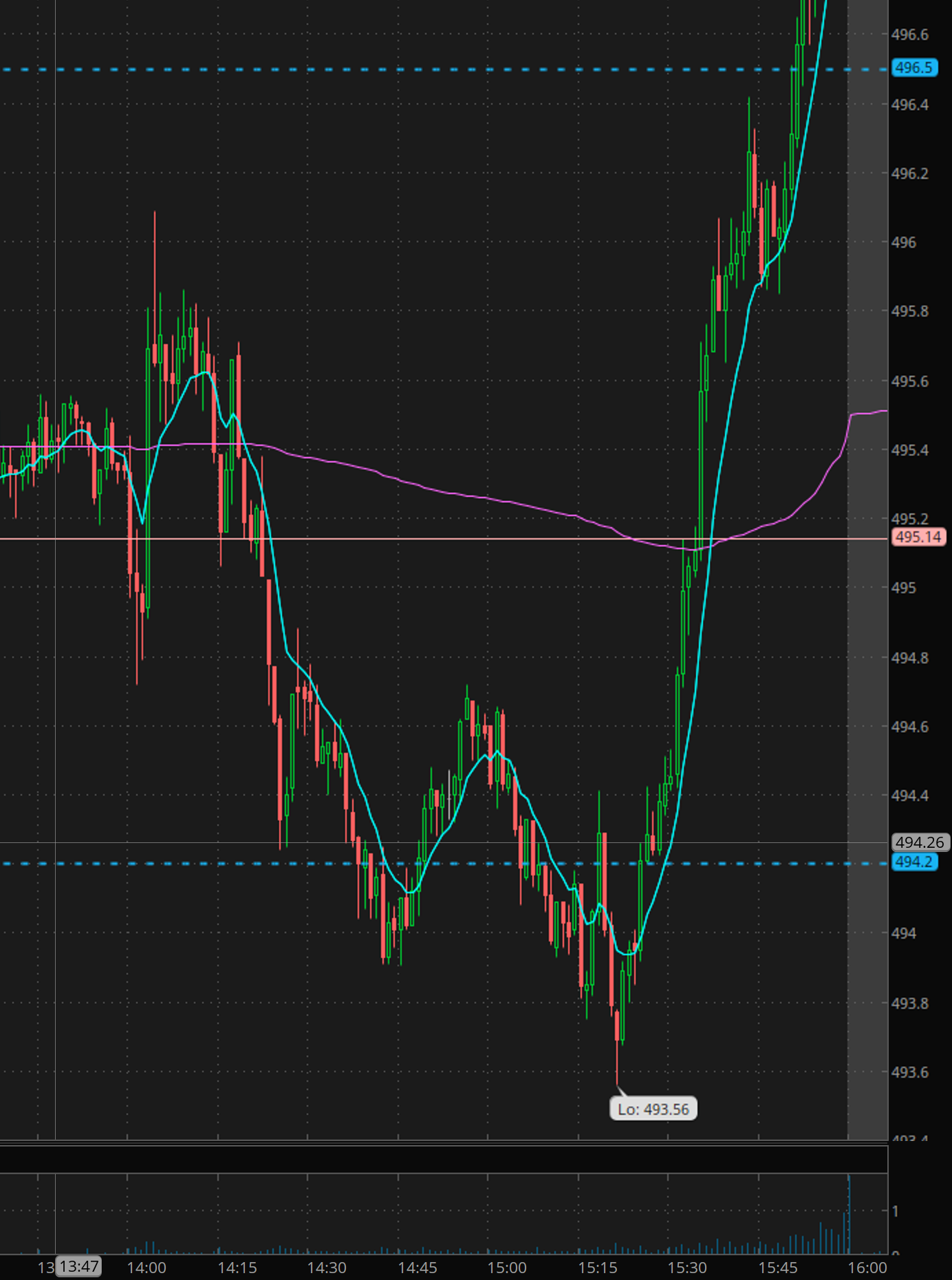Click the 494.8 price axis label
Viewport: 952px width, 1280px height.
click(910, 658)
